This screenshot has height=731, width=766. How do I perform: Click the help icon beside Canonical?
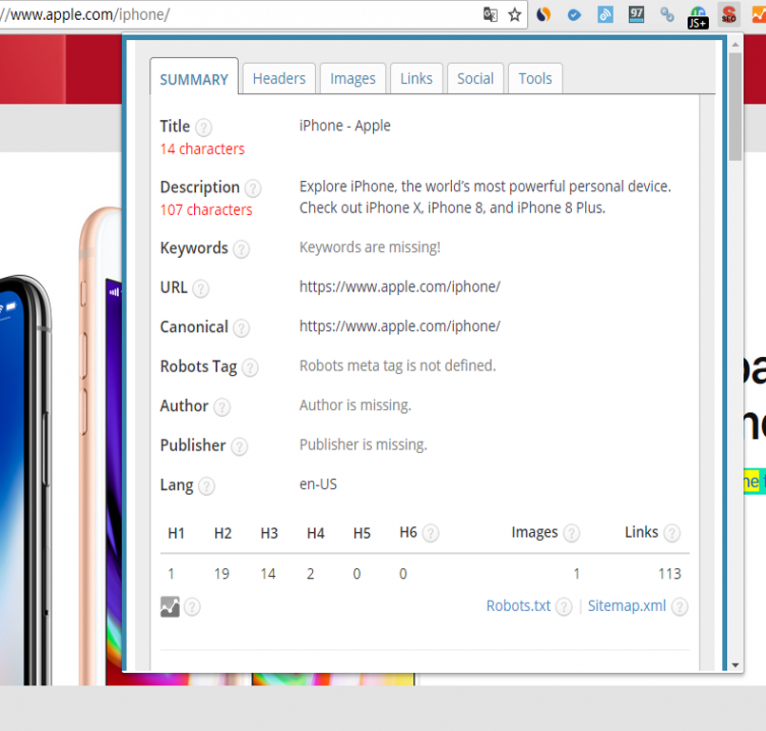click(x=241, y=328)
